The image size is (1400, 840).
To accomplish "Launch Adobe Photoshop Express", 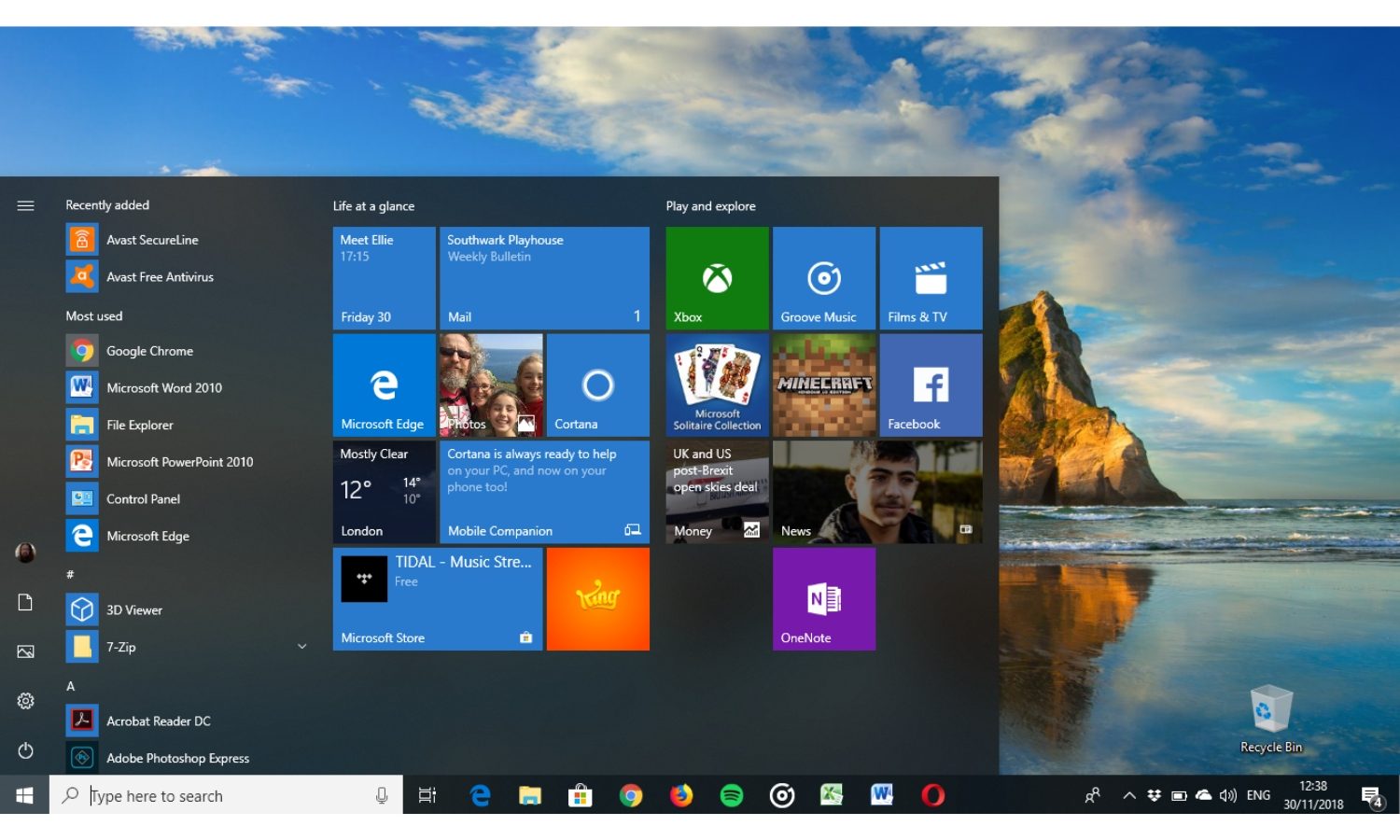I will click(x=187, y=758).
